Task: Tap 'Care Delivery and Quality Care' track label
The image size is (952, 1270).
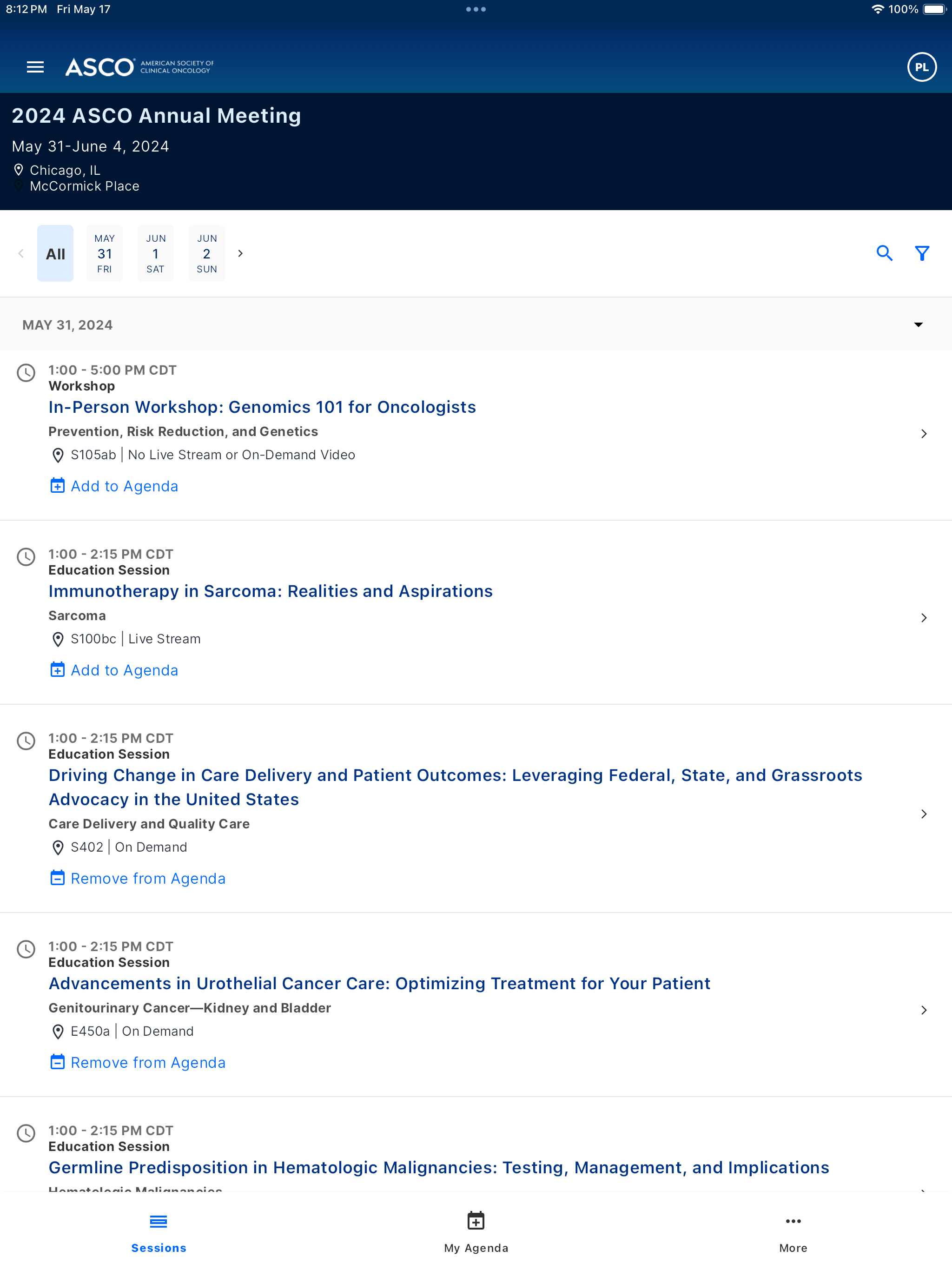Action: pyautogui.click(x=149, y=824)
